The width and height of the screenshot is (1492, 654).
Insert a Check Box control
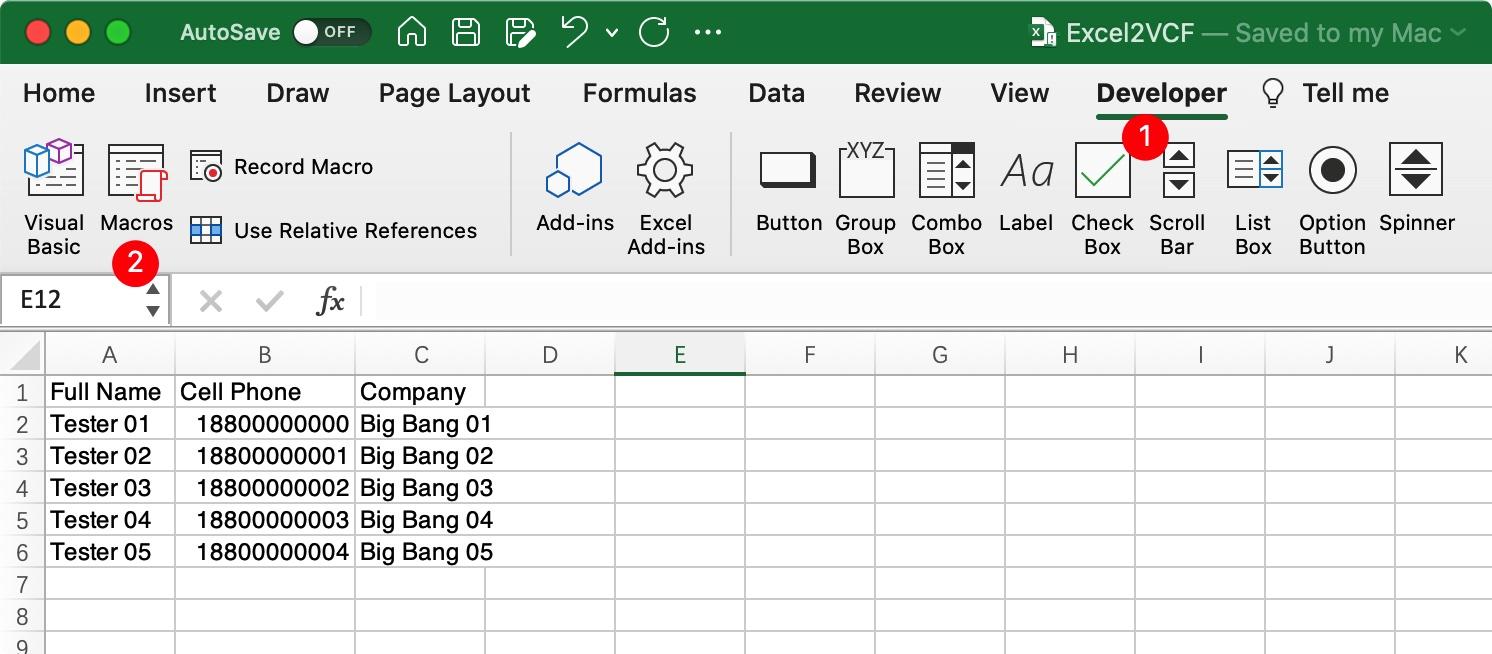pyautogui.click(x=1101, y=170)
